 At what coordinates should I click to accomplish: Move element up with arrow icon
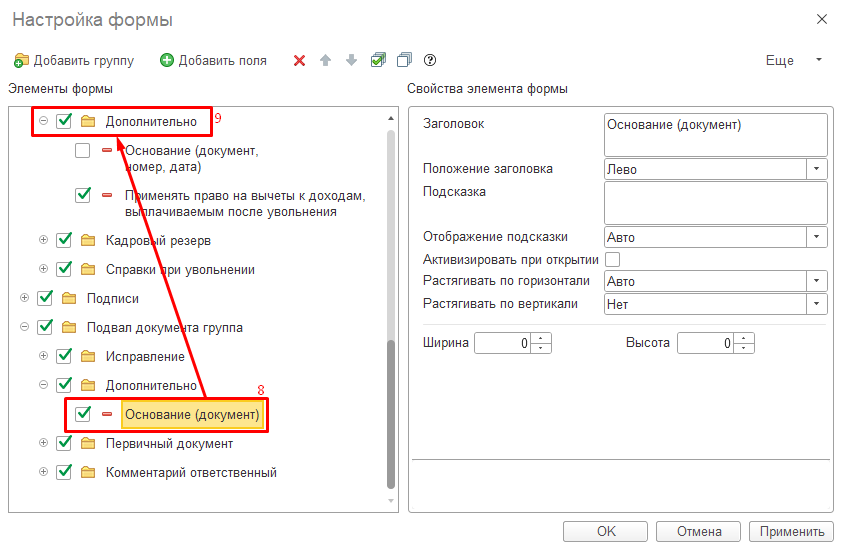point(325,60)
